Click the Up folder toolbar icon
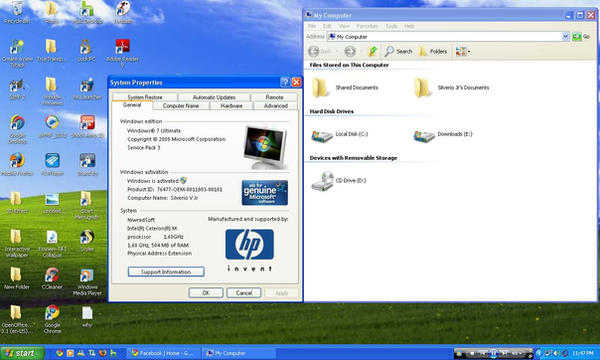 click(x=372, y=51)
